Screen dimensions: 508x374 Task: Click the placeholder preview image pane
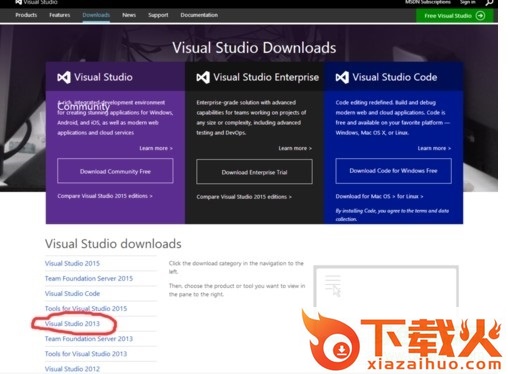(x=386, y=287)
